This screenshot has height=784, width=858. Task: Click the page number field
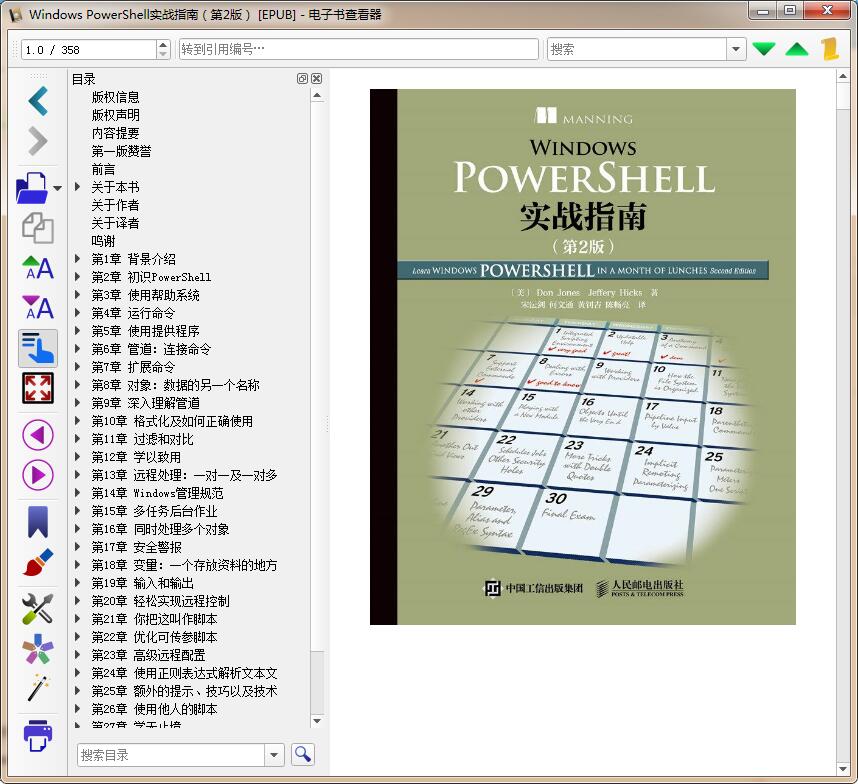pos(89,50)
